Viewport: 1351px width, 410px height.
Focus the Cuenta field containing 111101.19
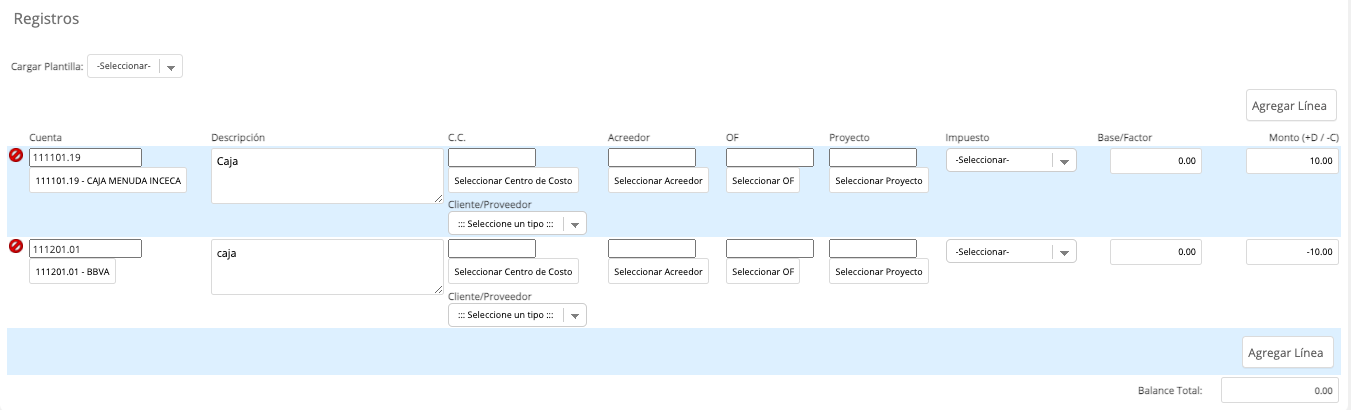click(x=85, y=157)
